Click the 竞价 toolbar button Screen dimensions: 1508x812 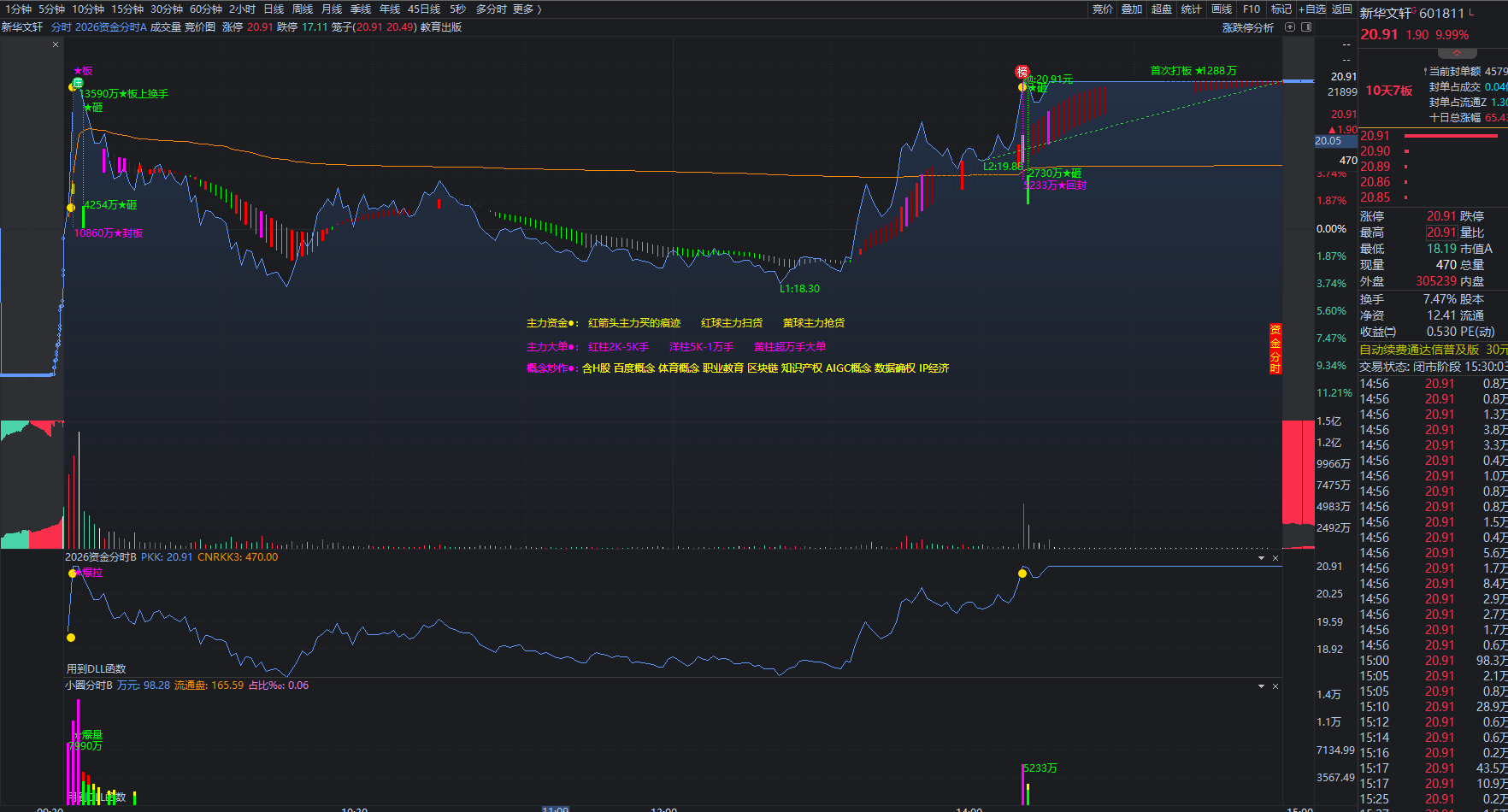coord(1103,9)
